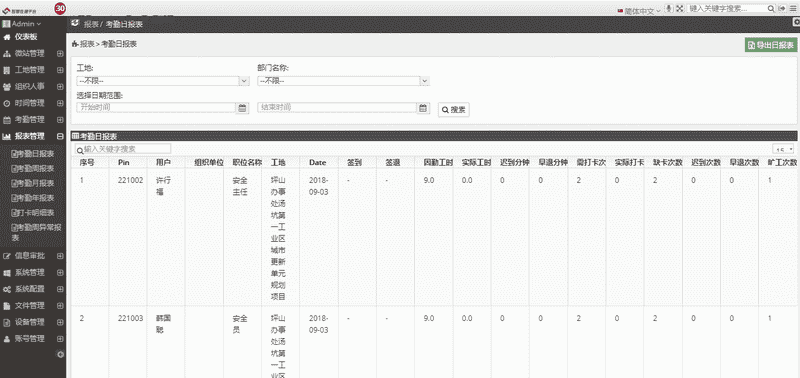This screenshot has height=378, width=800.
Task: Expand the 组织人事 menu plus icon
Action: (x=60, y=87)
